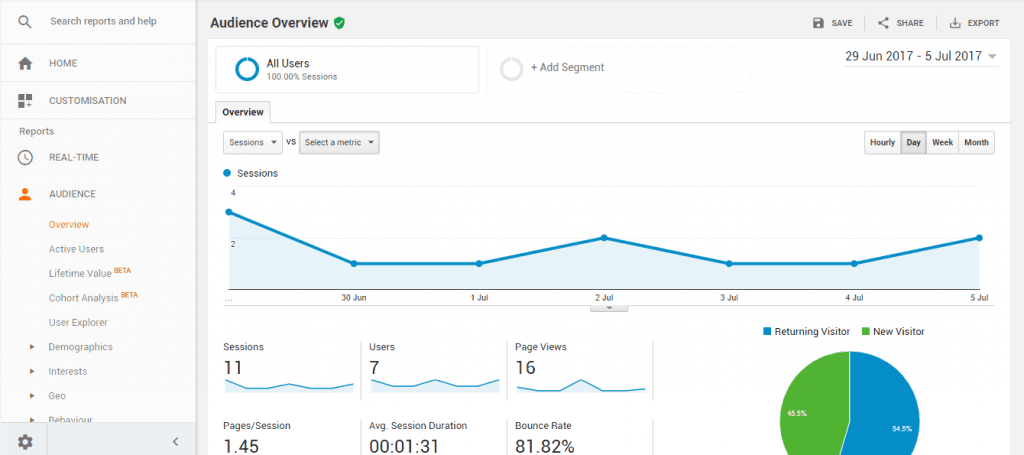
Task: Click the SAVE button label
Action: 842,23
